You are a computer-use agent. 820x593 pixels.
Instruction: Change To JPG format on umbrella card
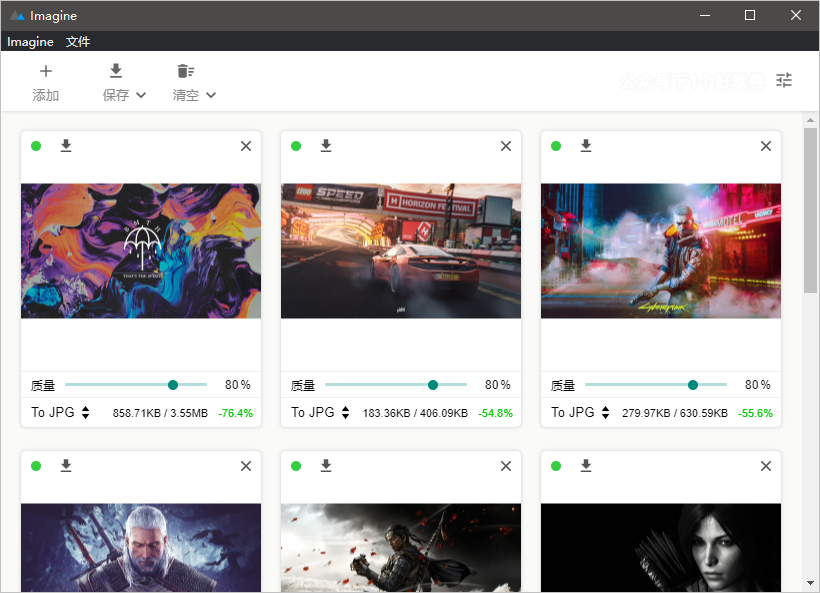(x=60, y=412)
